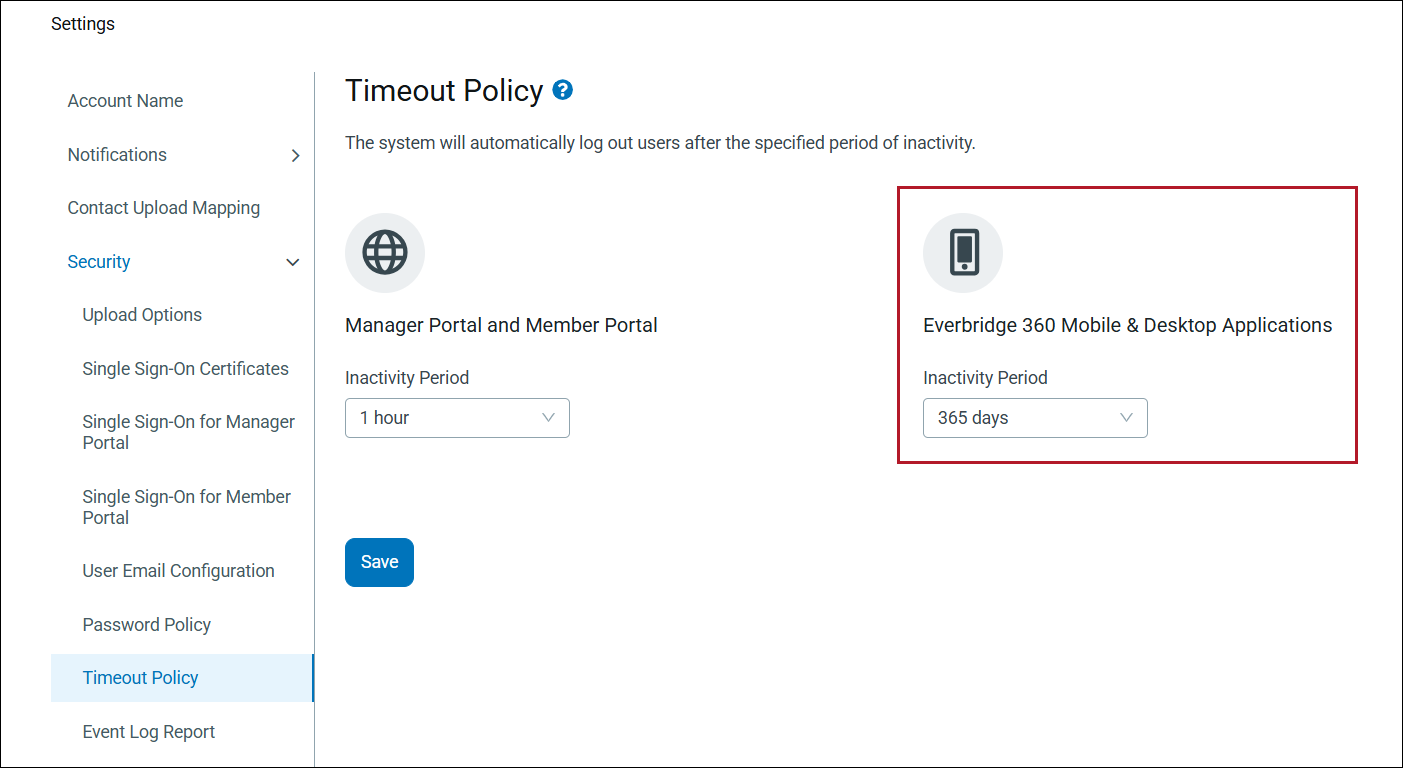
Task: Open the 365 days inactivity dropdown
Action: (1035, 418)
